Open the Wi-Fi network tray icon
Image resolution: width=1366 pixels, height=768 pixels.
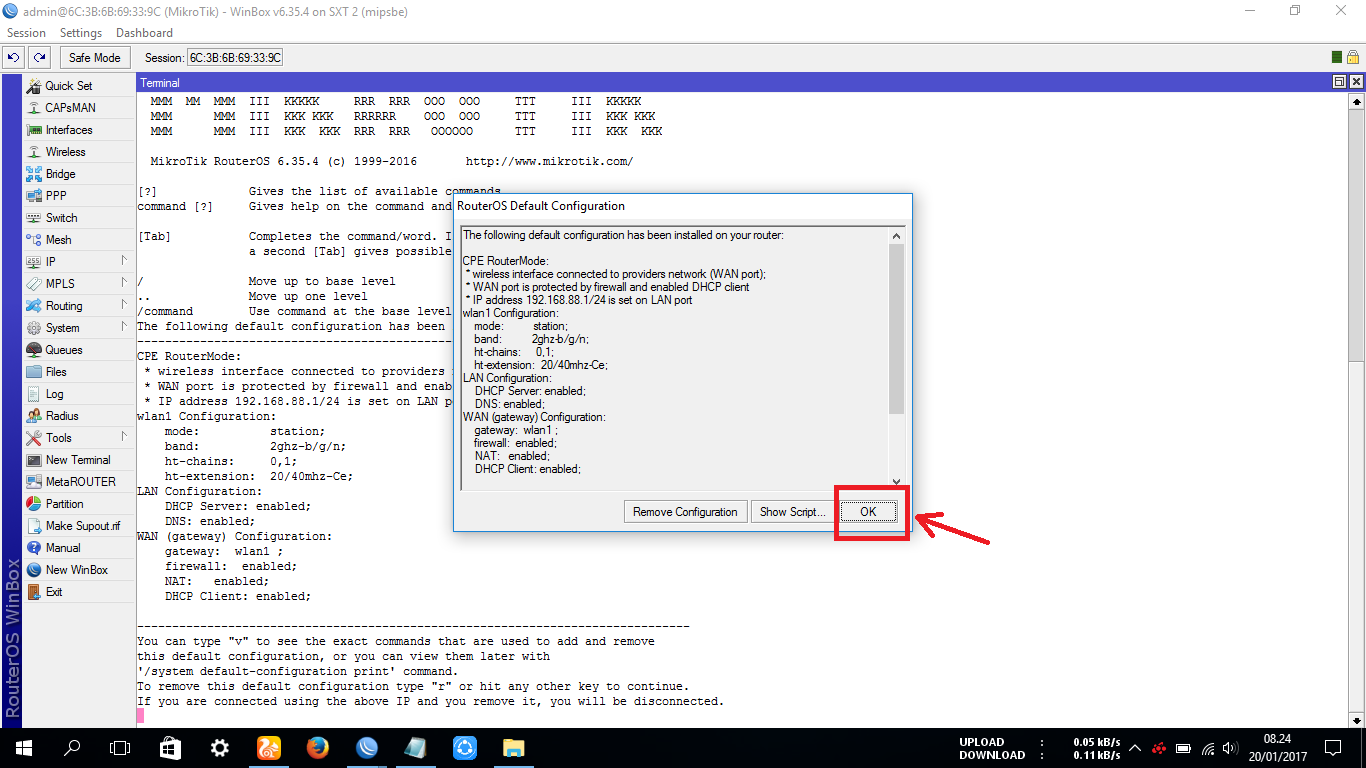point(1207,748)
